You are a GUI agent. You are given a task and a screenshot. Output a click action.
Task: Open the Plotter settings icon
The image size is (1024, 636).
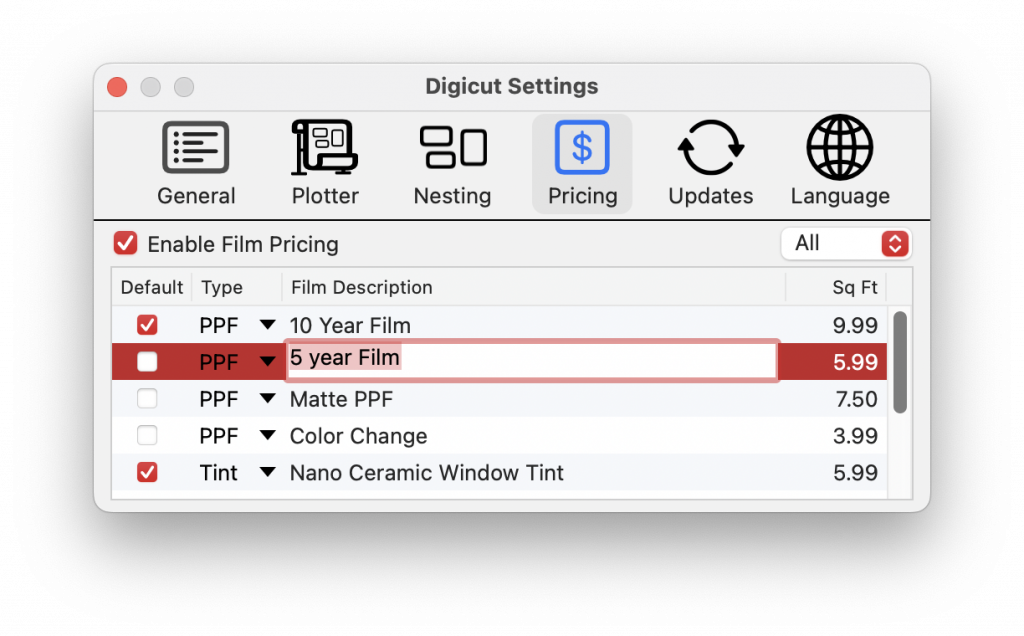(325, 148)
